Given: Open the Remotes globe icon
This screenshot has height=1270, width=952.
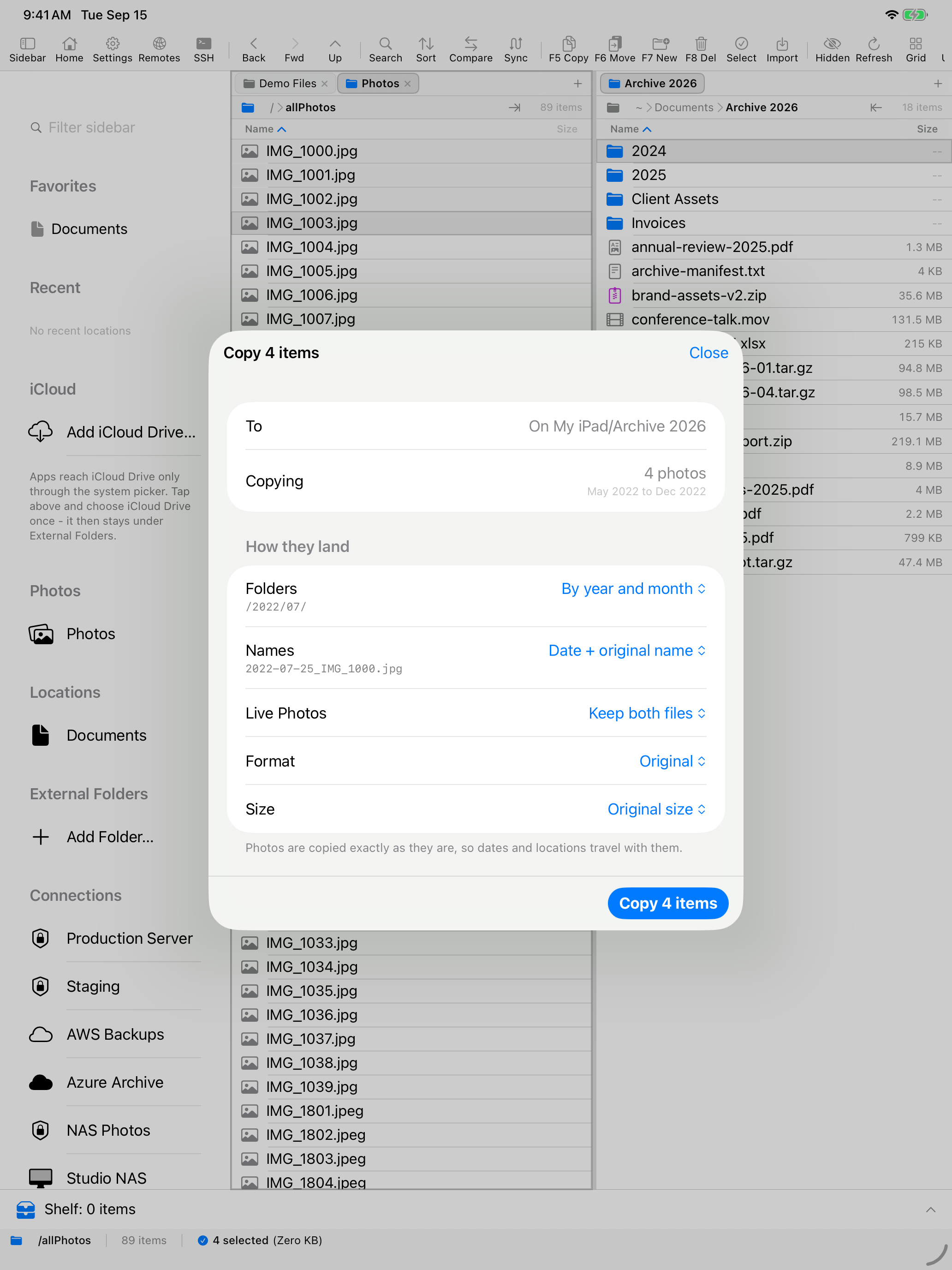Looking at the screenshot, I should 159,49.
